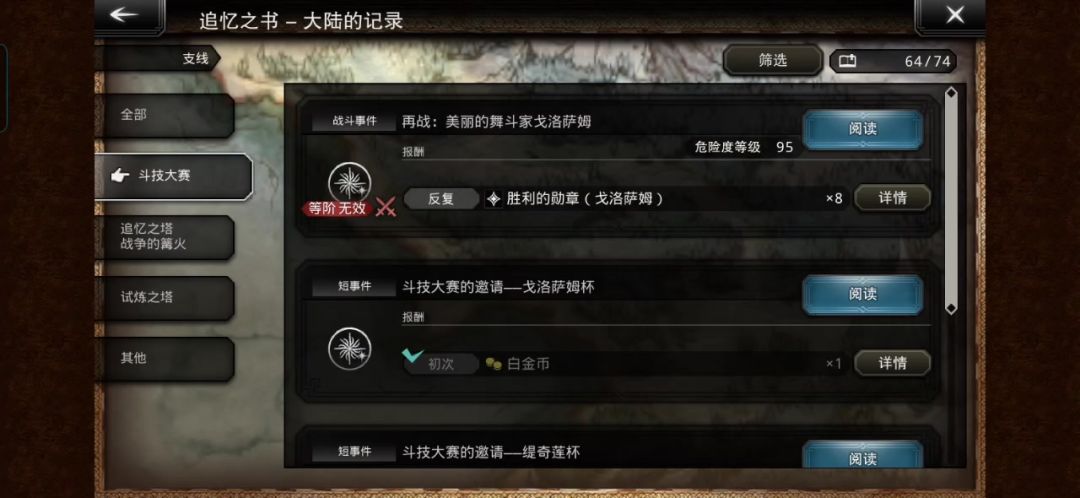Viewport: 1080px width, 498px height.
Task: Click the book icon beside 64/74
Action: (847, 61)
